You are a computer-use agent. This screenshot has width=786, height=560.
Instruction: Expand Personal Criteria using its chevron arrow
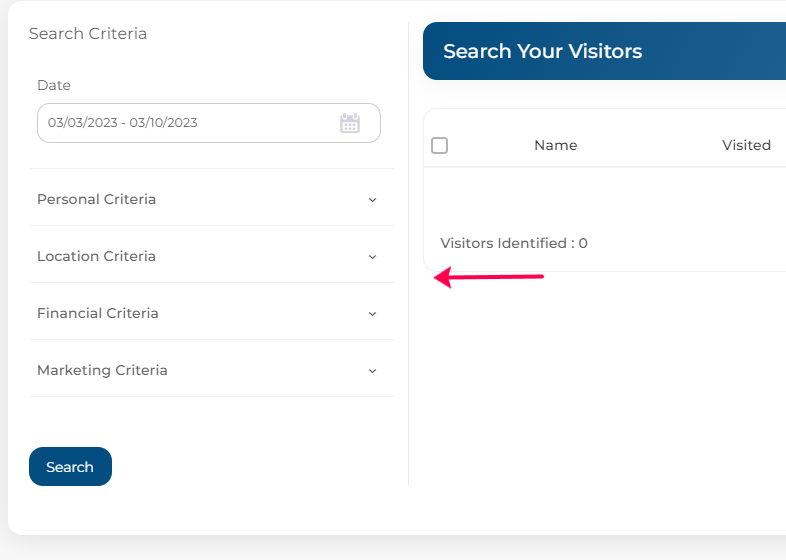pyautogui.click(x=372, y=200)
